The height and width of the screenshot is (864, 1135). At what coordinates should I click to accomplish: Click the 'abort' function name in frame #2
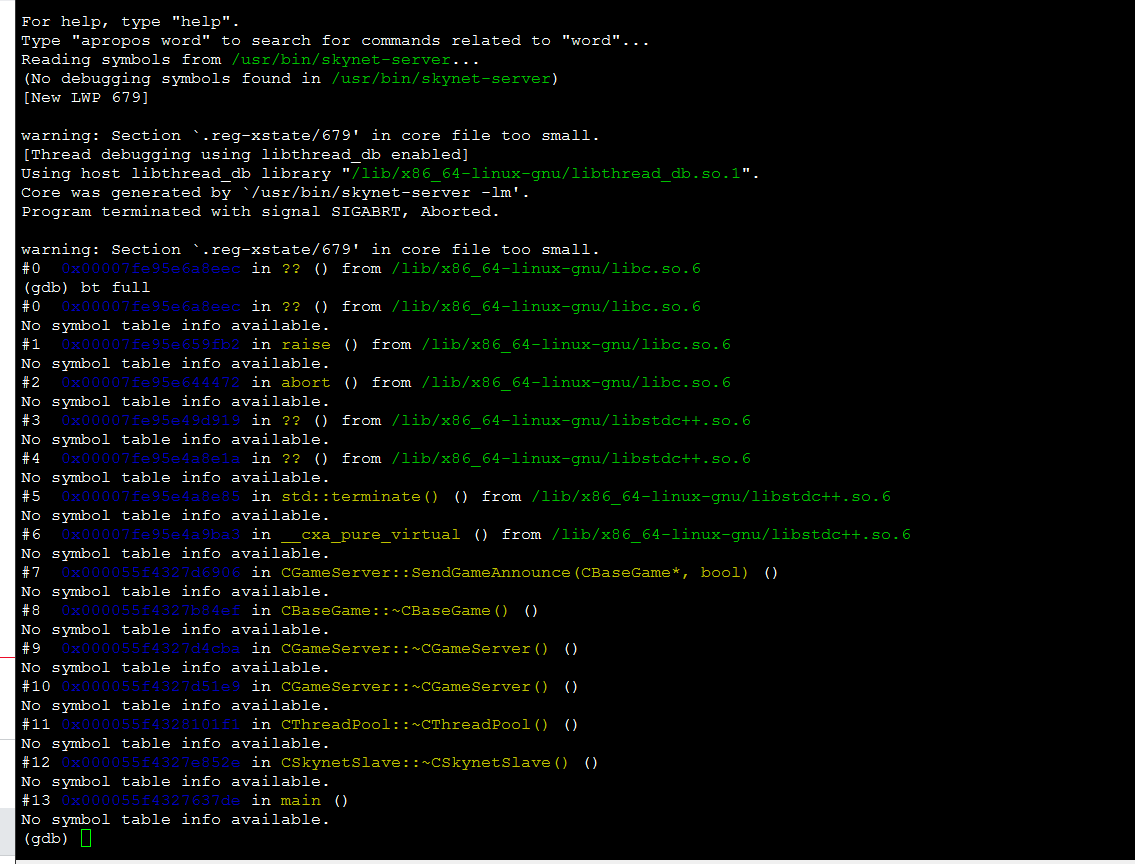(305, 382)
